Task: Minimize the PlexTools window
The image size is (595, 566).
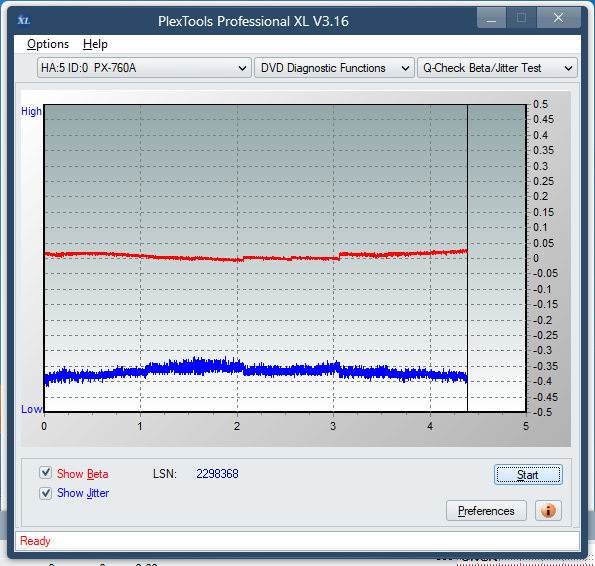Action: point(491,18)
